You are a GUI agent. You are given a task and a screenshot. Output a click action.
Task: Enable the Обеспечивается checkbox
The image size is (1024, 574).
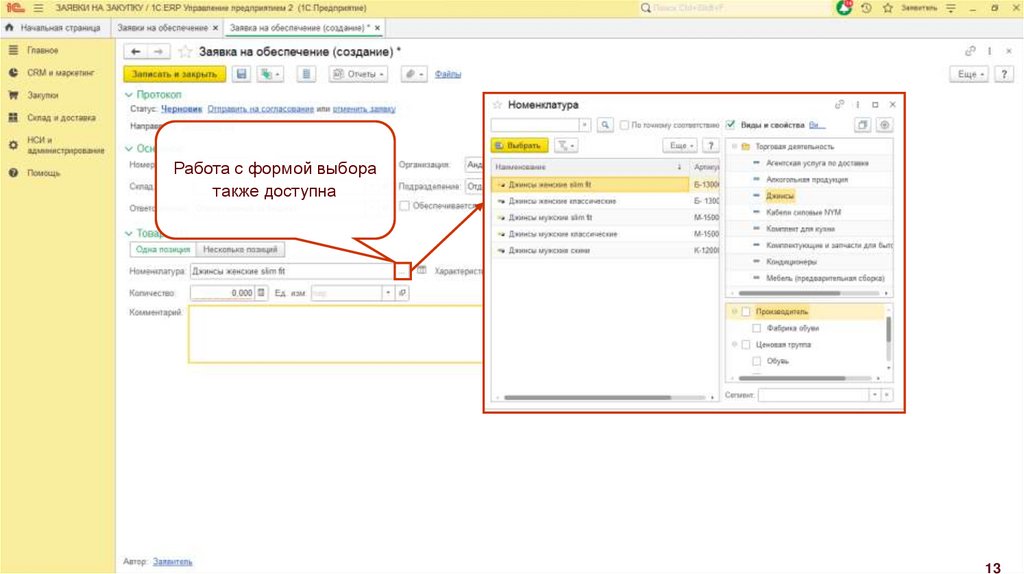404,205
